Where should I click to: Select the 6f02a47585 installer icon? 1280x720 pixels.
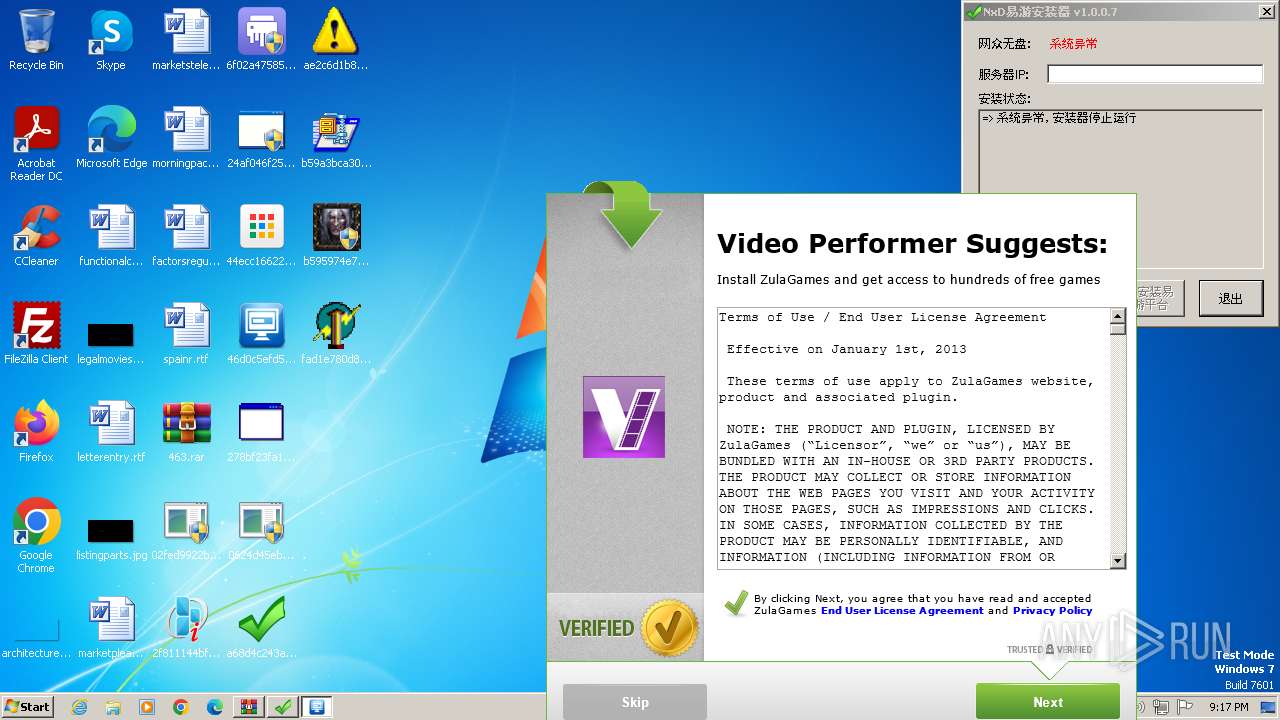[261, 40]
